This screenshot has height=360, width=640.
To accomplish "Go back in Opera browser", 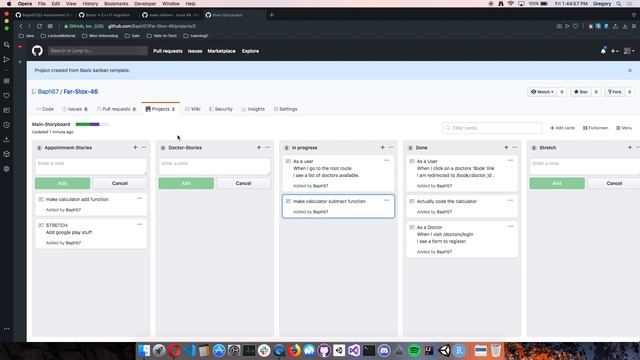I will click(x=21, y=26).
